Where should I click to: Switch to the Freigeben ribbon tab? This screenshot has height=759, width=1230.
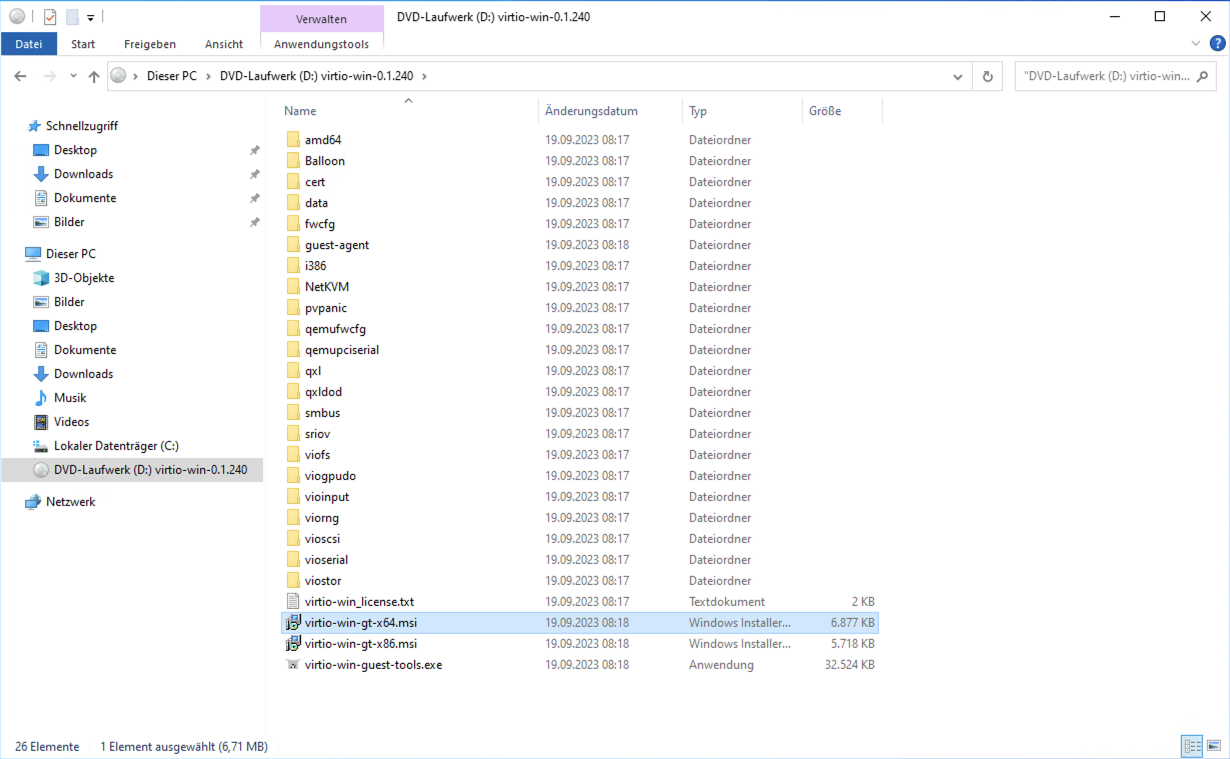150,44
